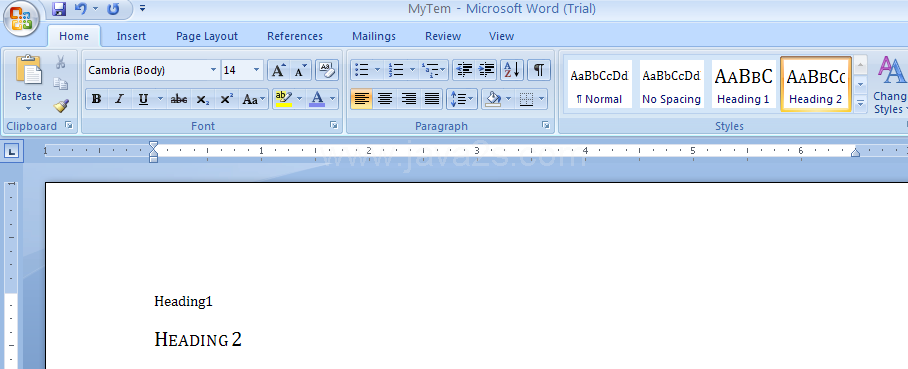Undo the last action
Image resolution: width=908 pixels, height=369 pixels.
tap(80, 9)
